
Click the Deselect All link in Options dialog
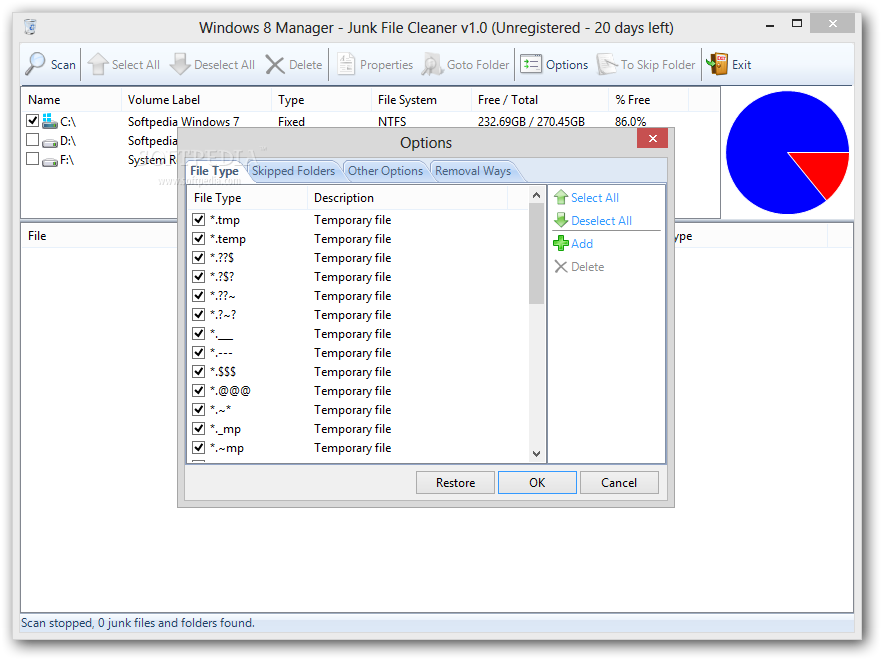601,221
